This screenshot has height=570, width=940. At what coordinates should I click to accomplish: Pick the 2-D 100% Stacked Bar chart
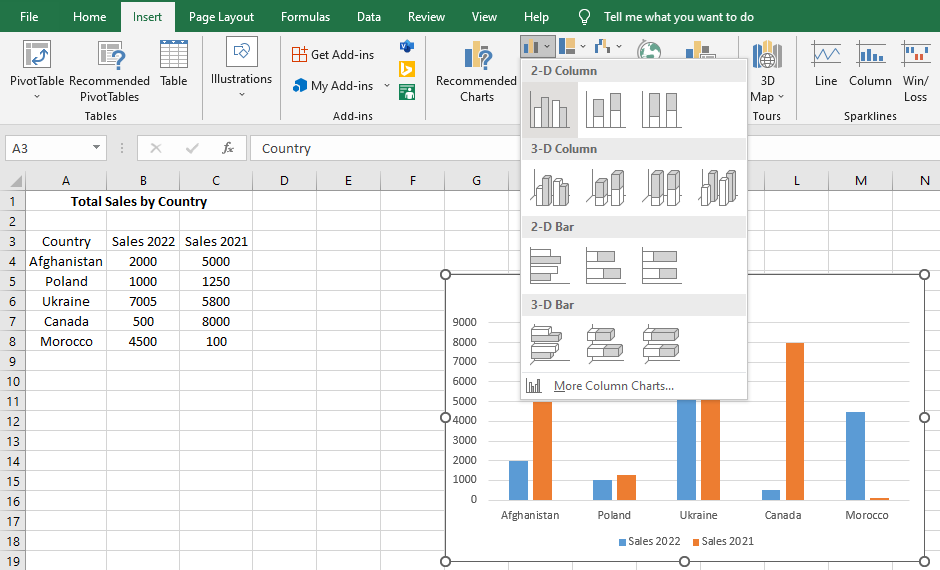[661, 266]
